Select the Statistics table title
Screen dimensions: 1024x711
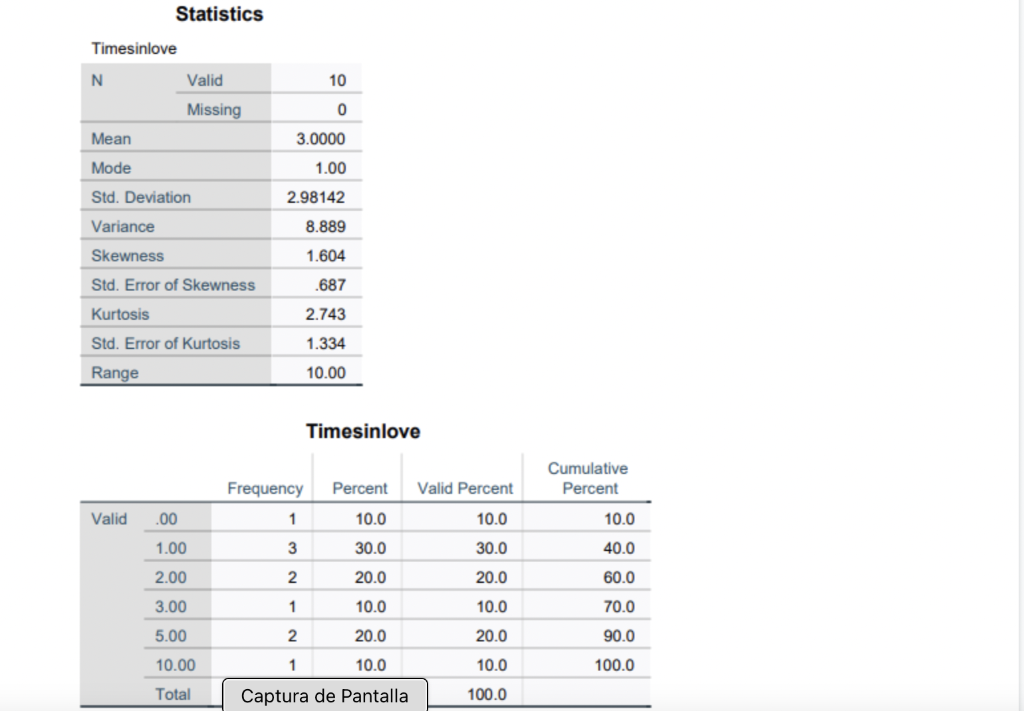pyautogui.click(x=219, y=14)
